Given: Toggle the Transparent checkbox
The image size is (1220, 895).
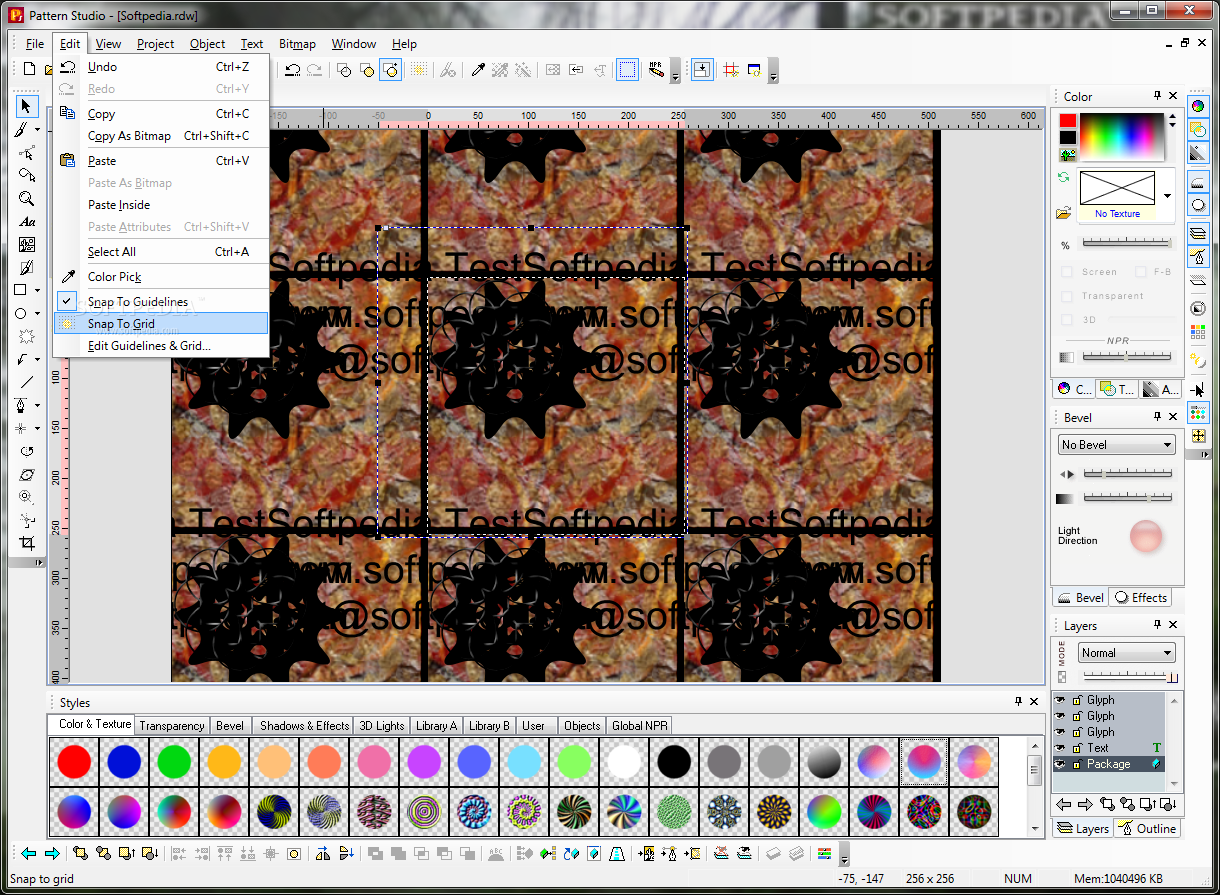Looking at the screenshot, I should click(x=1067, y=296).
